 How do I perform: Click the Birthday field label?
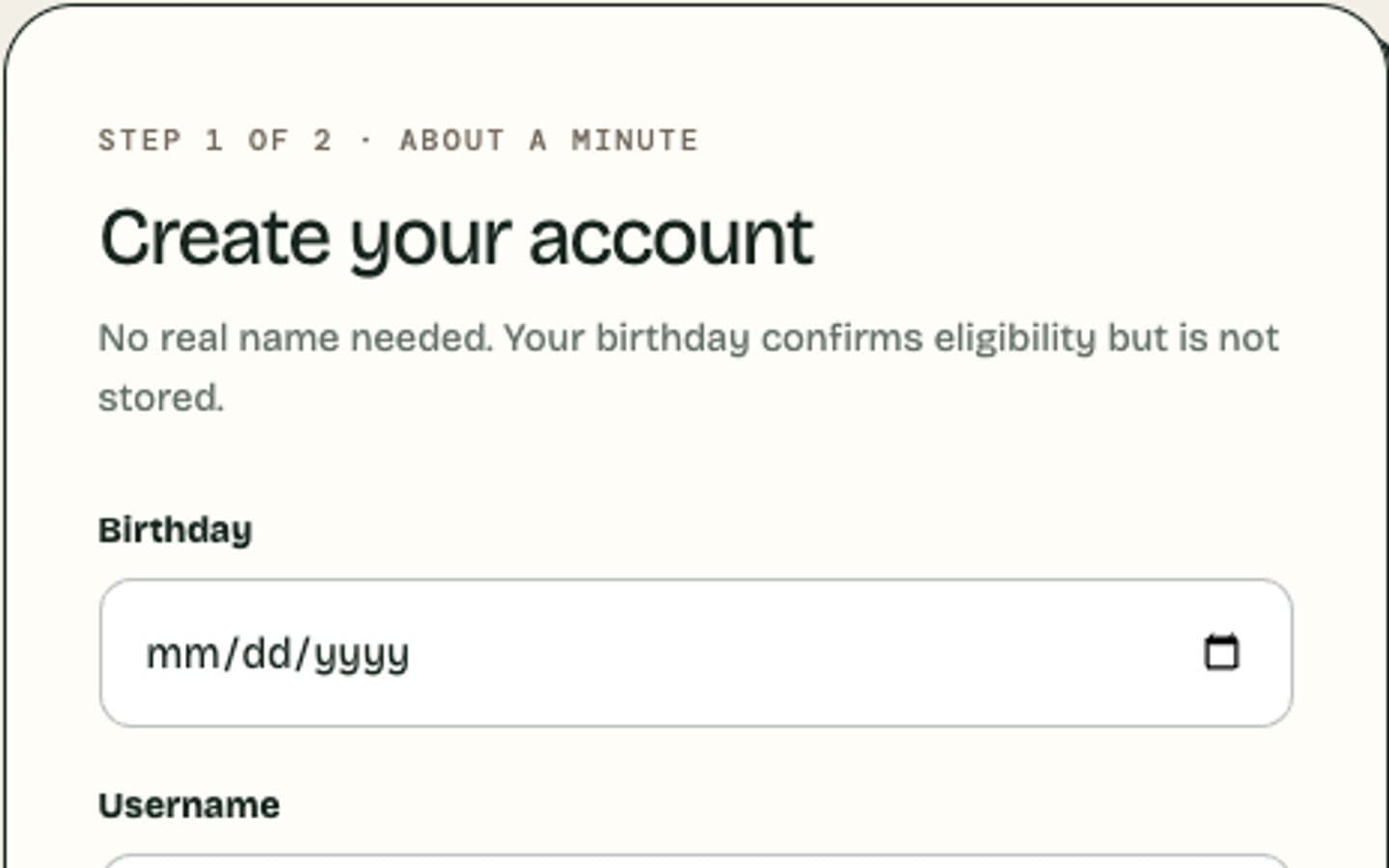click(x=175, y=529)
